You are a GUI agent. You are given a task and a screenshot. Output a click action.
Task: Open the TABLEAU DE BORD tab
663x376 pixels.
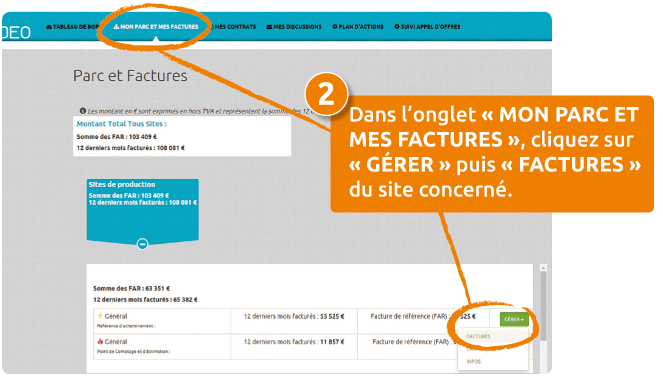(x=73, y=27)
